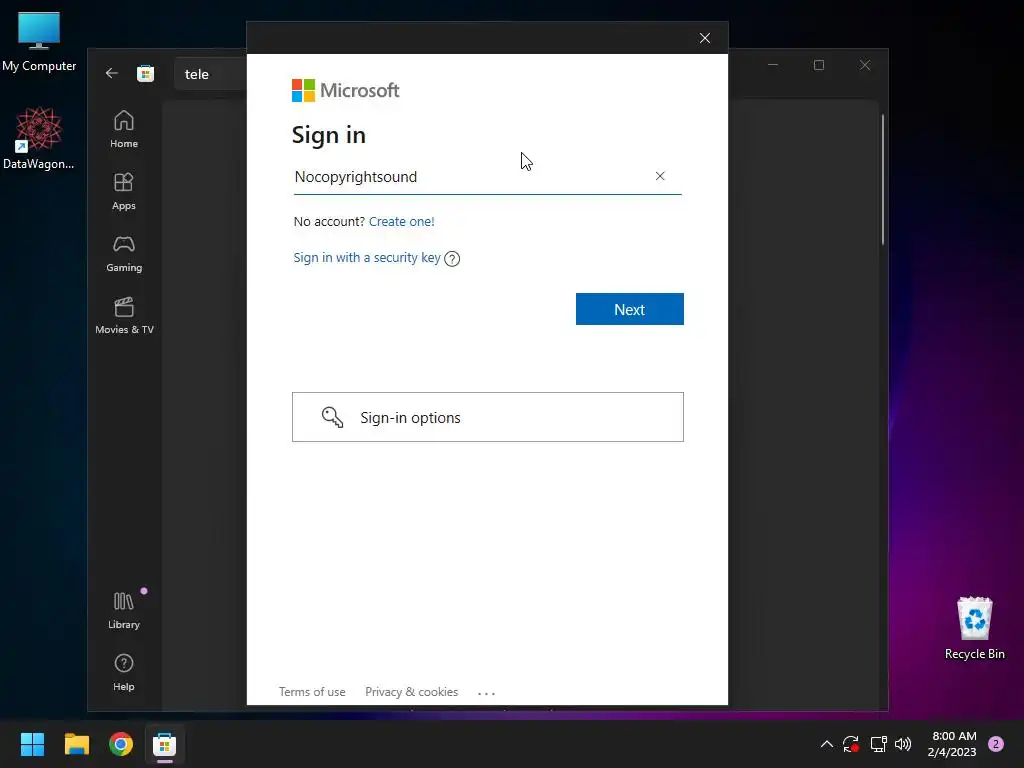
Task: Close the Microsoft Store window
Action: [x=865, y=65]
